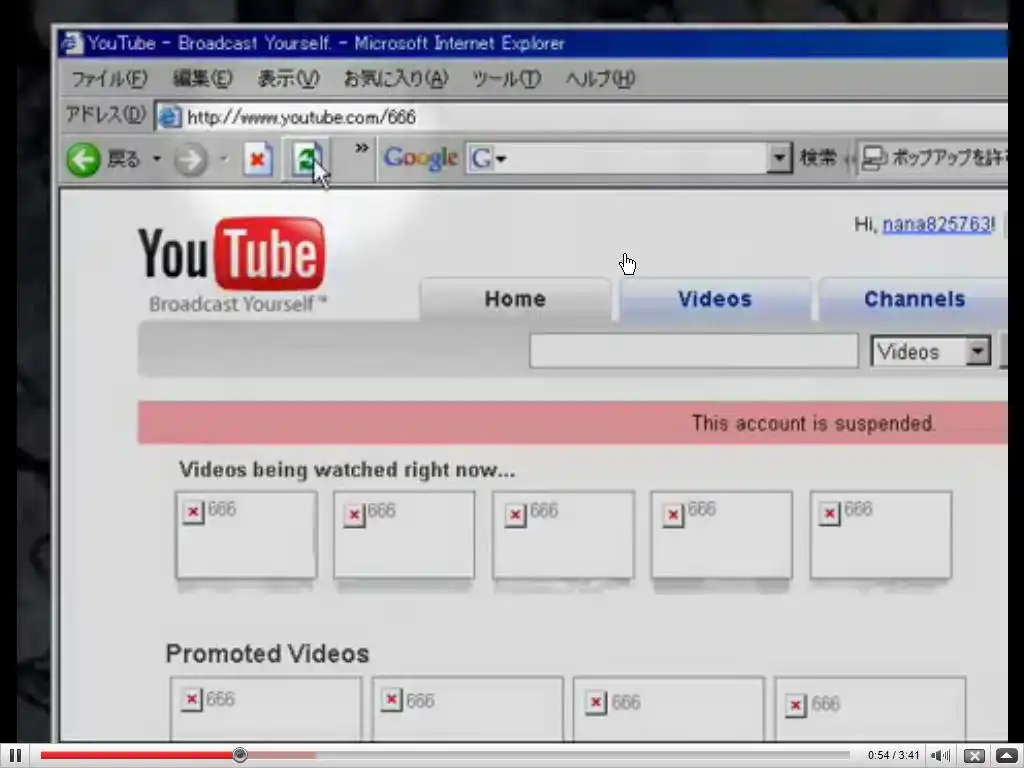Switch to the Home tab
This screenshot has width=1024, height=768.
point(515,299)
